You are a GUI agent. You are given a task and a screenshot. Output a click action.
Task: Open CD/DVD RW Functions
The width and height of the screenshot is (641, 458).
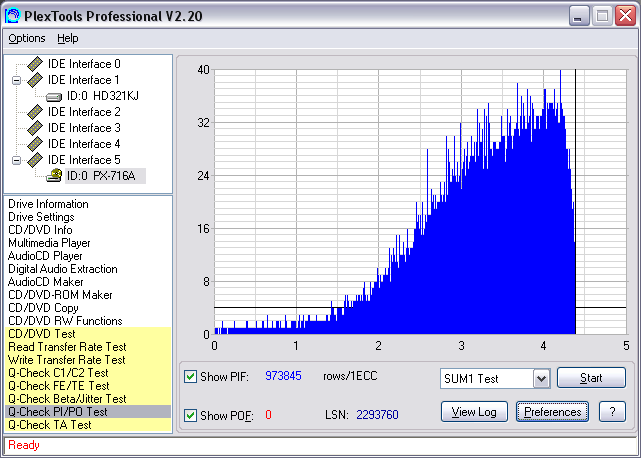[65, 321]
